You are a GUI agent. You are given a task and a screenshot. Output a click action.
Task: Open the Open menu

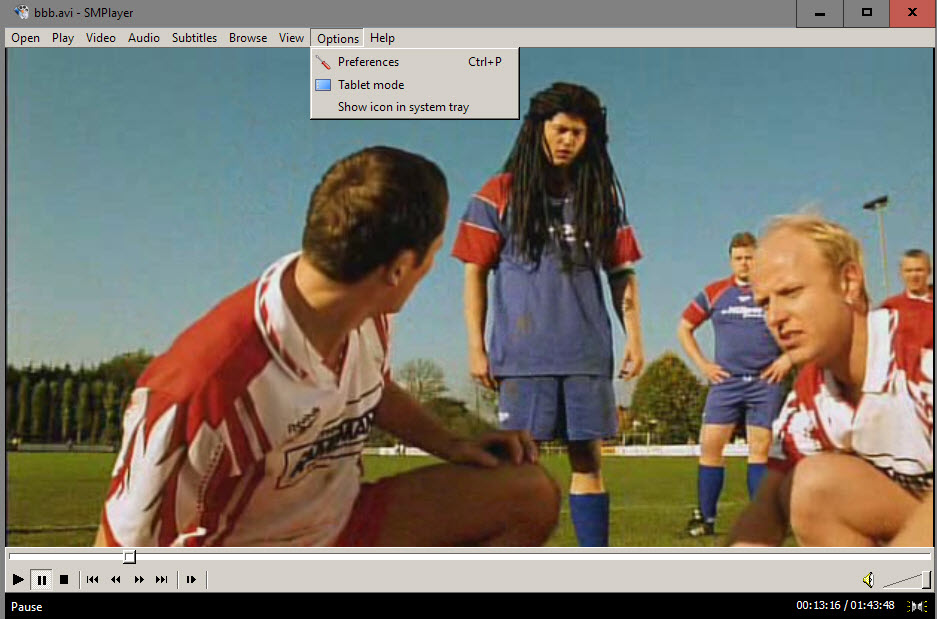click(26, 38)
